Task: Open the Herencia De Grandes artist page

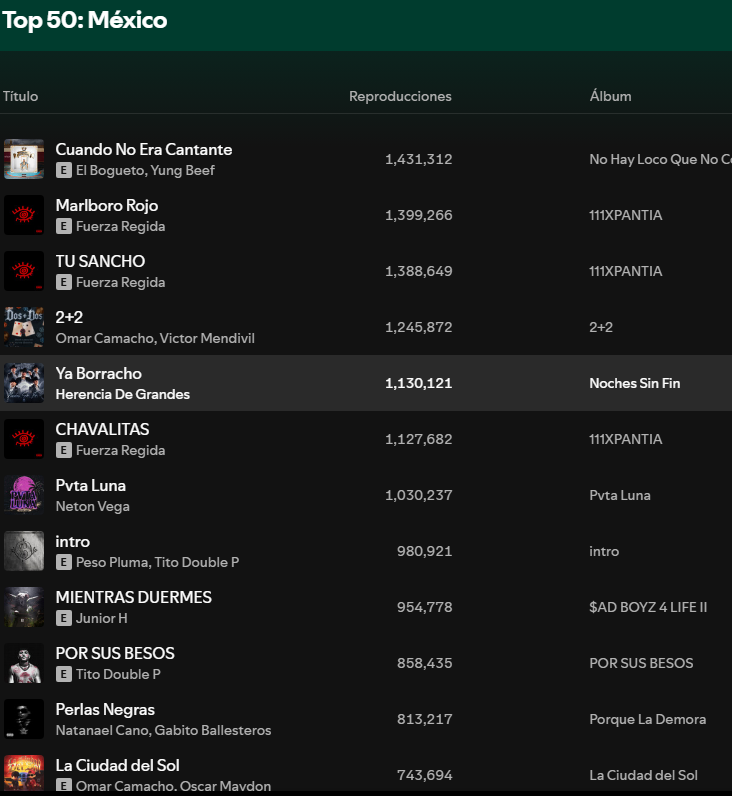Action: click(x=122, y=394)
